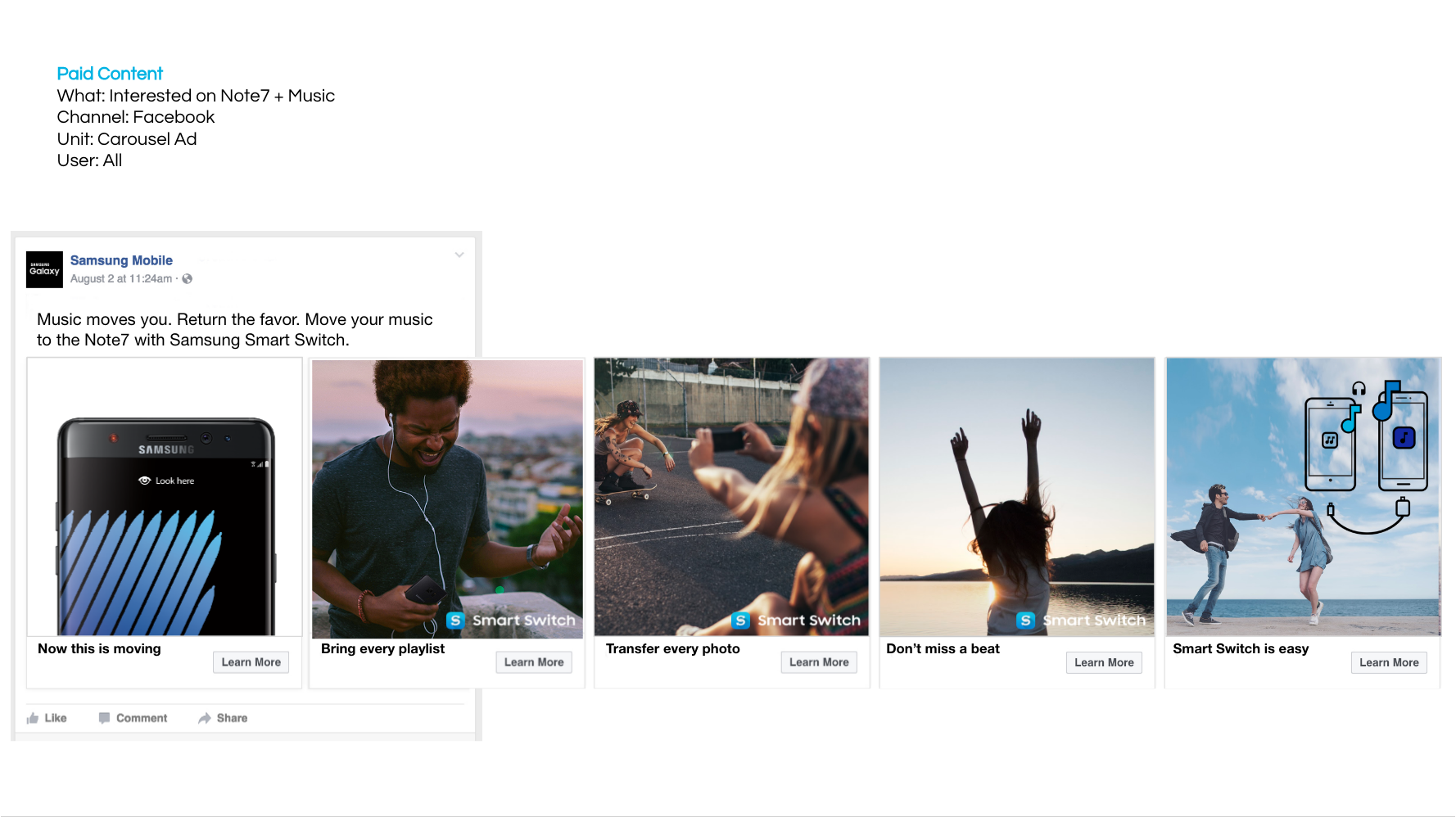Click the public globe privacy icon
The height and width of the screenshot is (817, 1456).
(x=188, y=279)
